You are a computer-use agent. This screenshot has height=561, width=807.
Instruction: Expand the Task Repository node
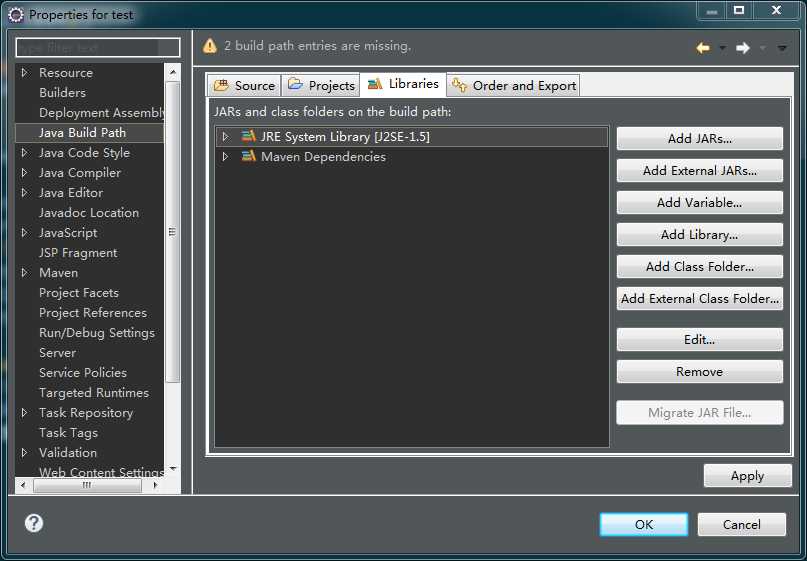[24, 412]
